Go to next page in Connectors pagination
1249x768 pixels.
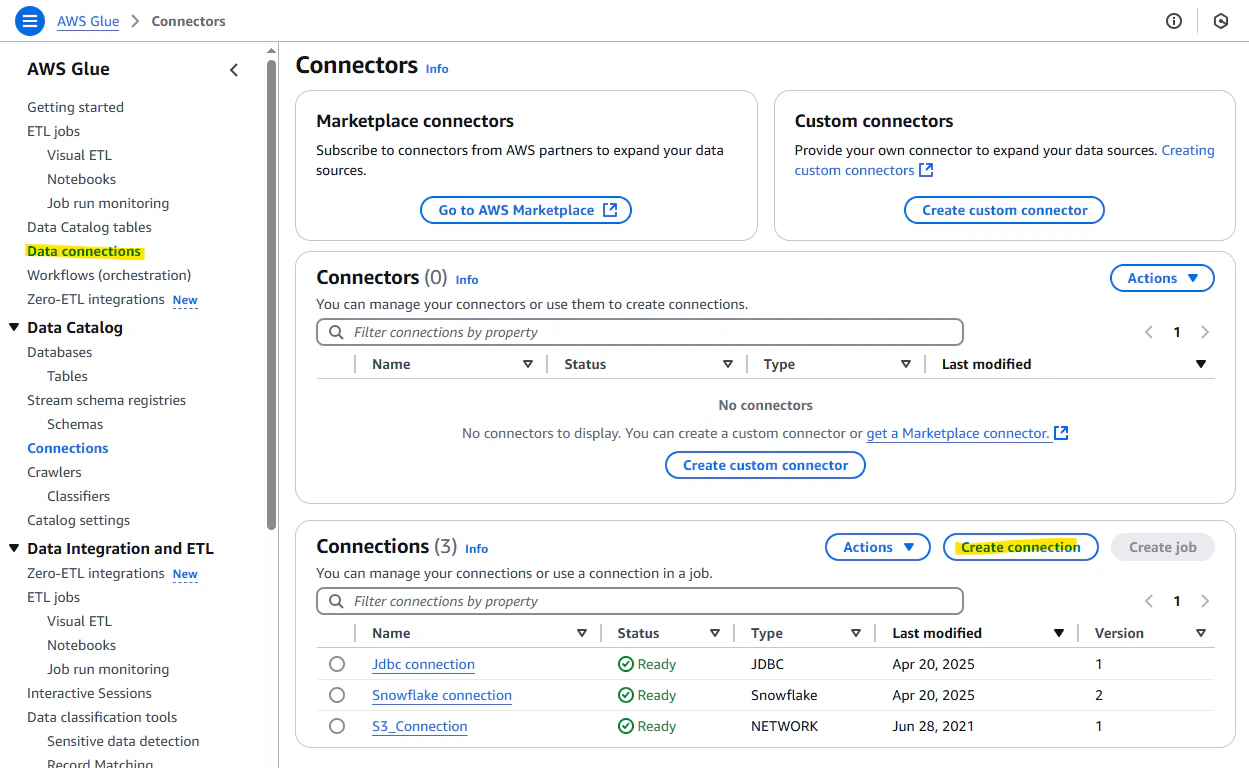tap(1205, 332)
